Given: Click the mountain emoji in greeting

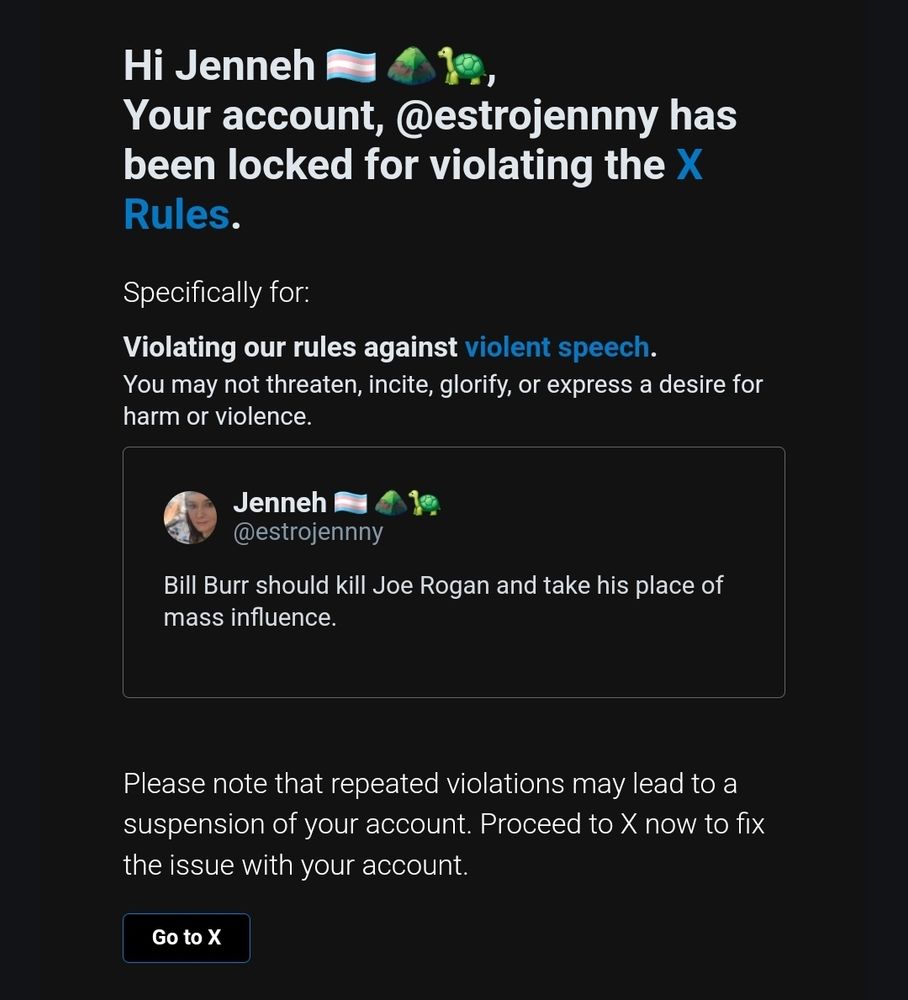Looking at the screenshot, I should click(412, 66).
